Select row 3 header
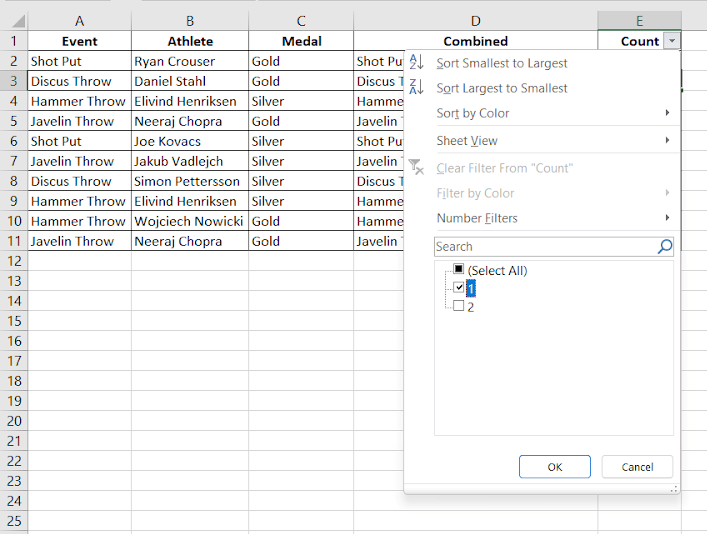Viewport: 707px width, 534px height. [x=14, y=81]
